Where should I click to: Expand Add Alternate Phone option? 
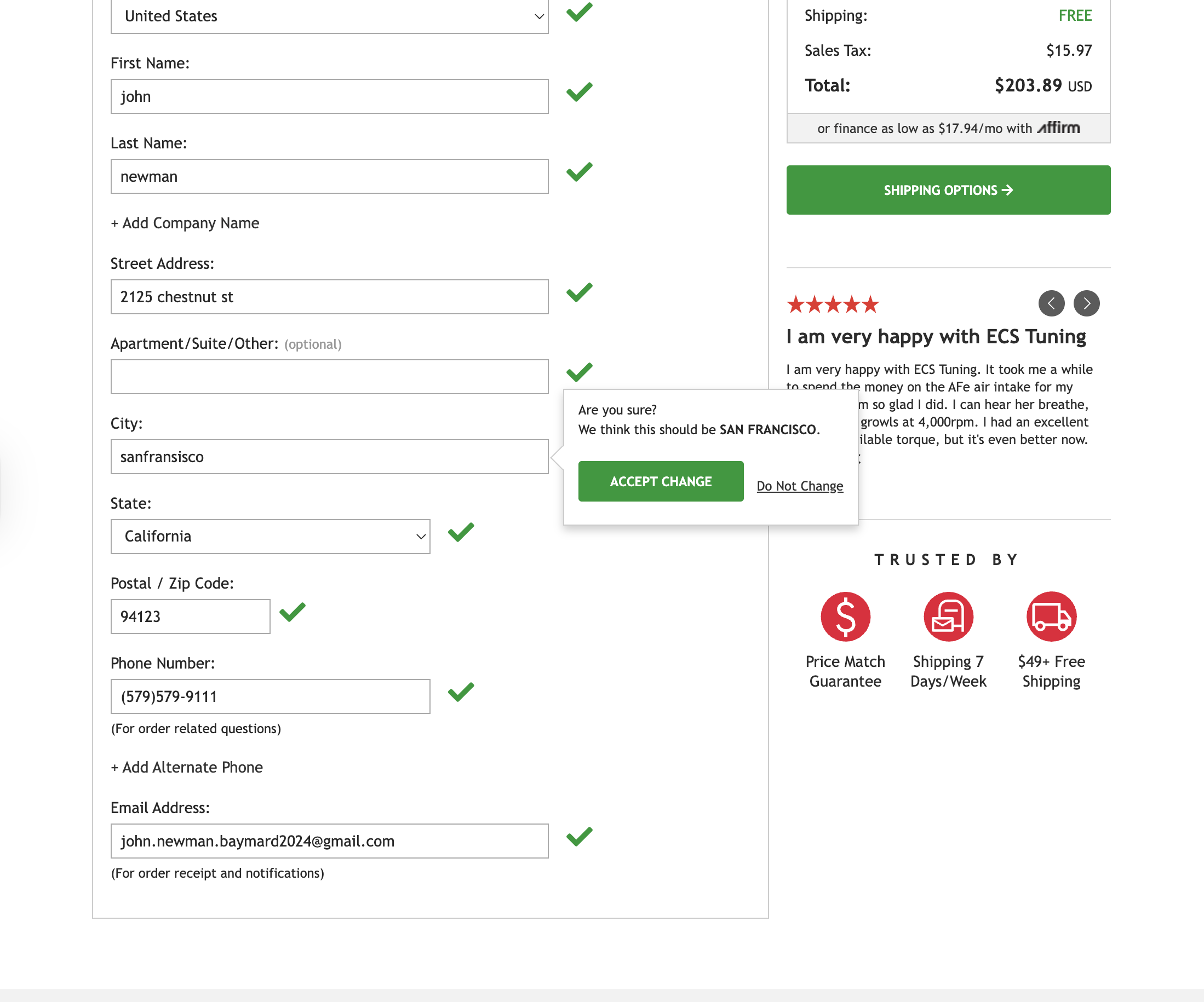(x=186, y=767)
